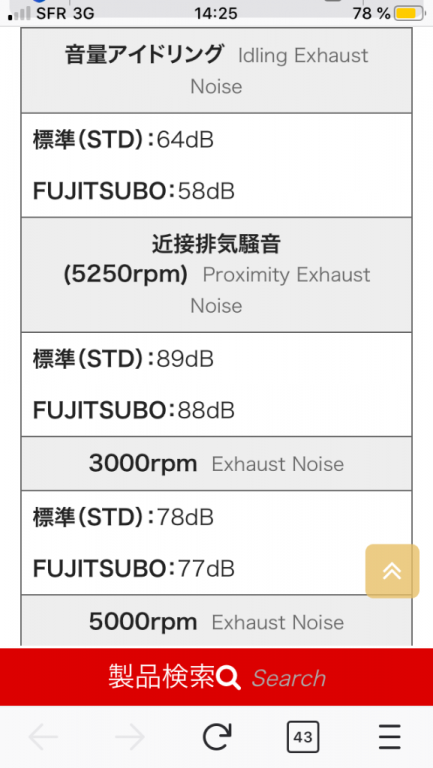433x768 pixels.
Task: Go back with the left arrow icon
Action: coord(43,737)
